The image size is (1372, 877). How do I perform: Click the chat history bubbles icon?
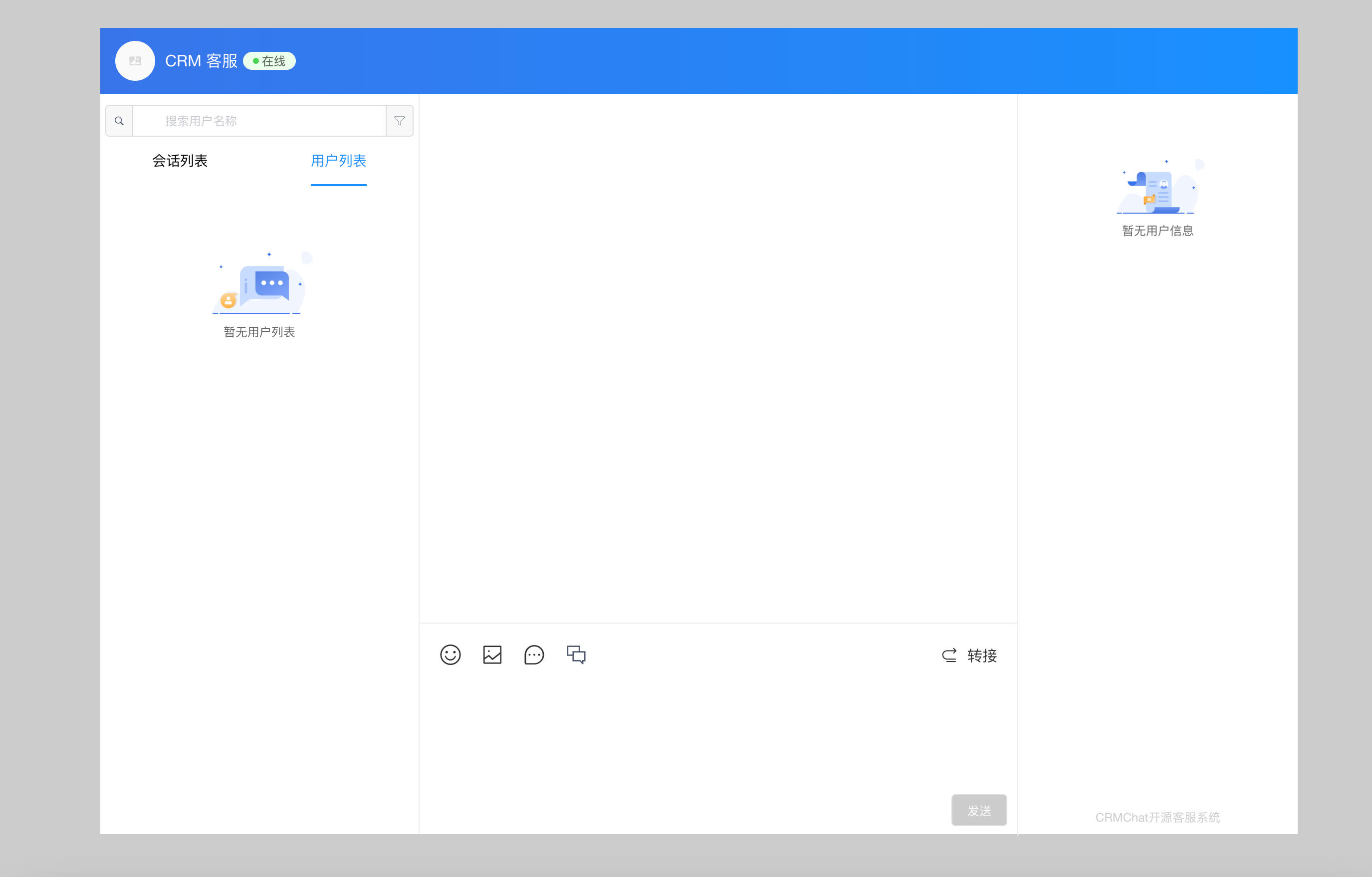576,655
